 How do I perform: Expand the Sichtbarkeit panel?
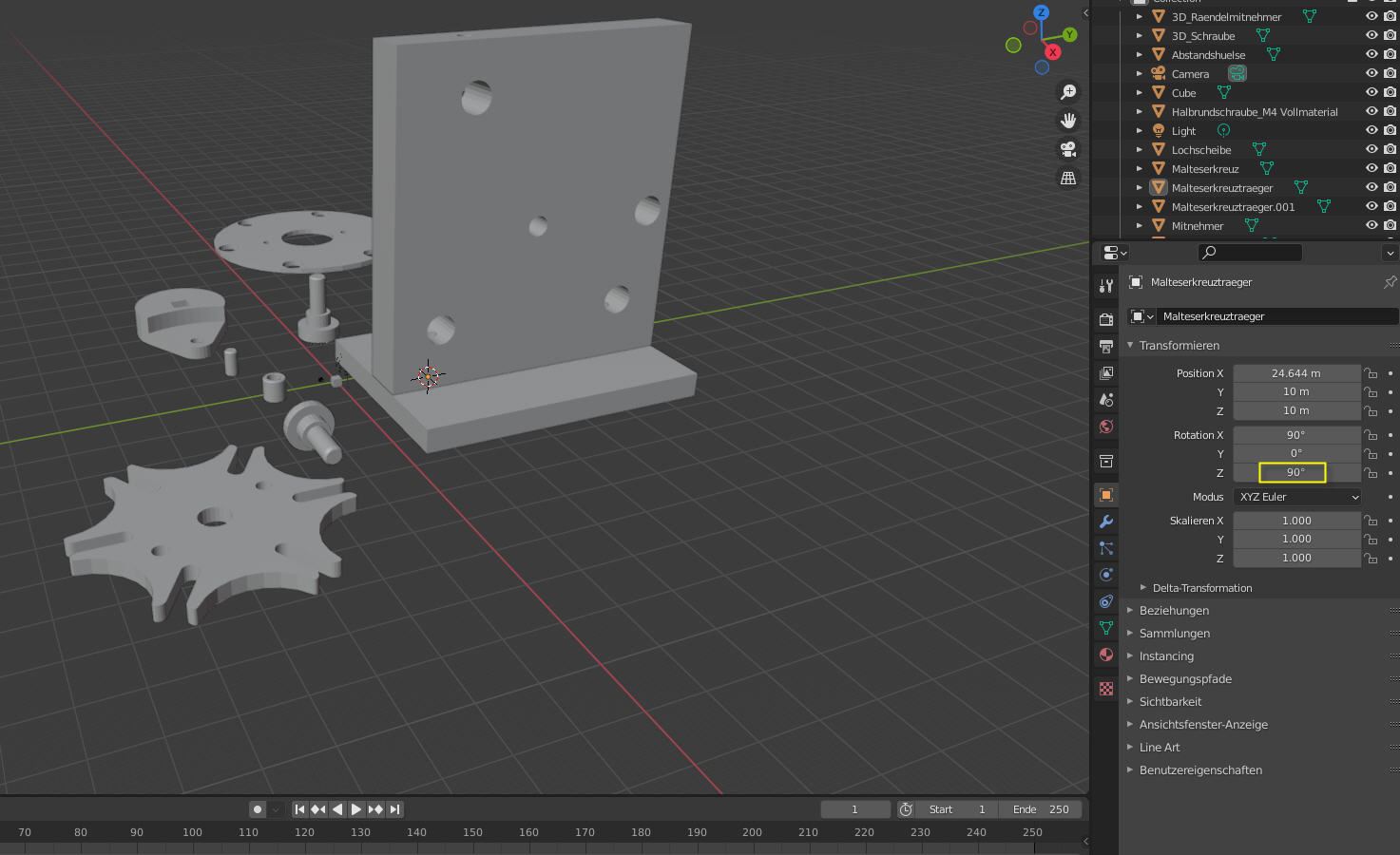coord(1131,702)
